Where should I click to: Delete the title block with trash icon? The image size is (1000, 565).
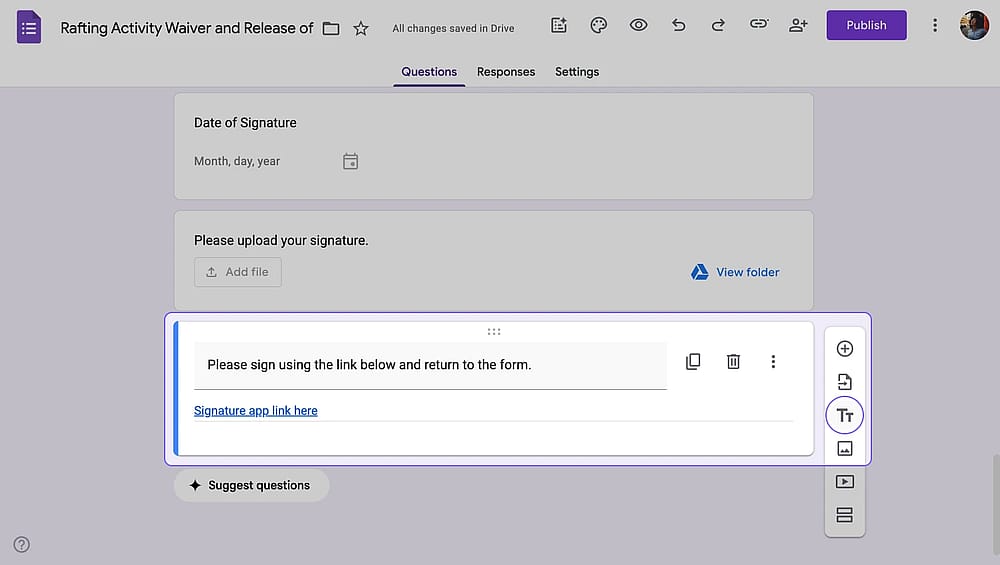coord(733,362)
